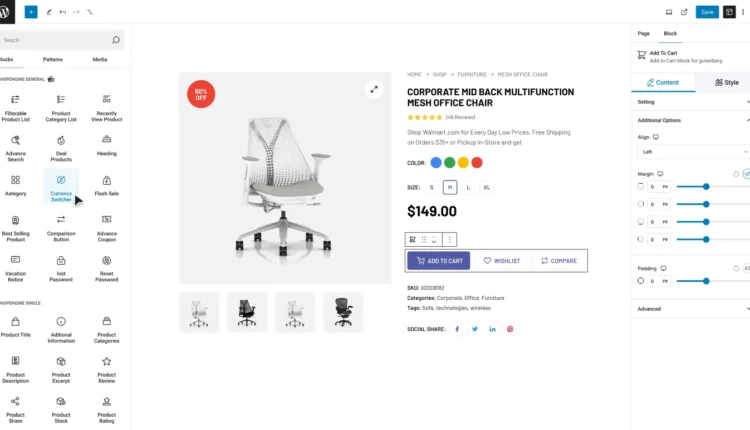750x430 pixels.
Task: Expand the Advanced section
Action: tap(693, 309)
